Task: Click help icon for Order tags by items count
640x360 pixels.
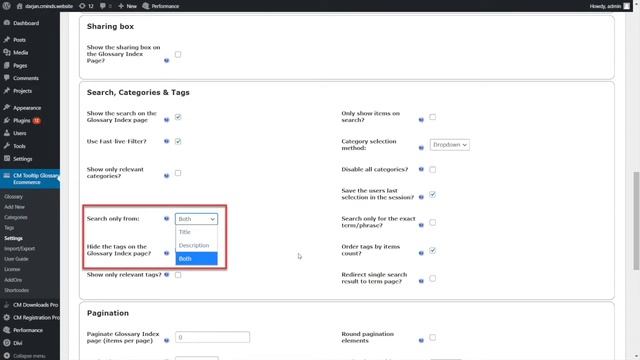Action: coord(421,253)
